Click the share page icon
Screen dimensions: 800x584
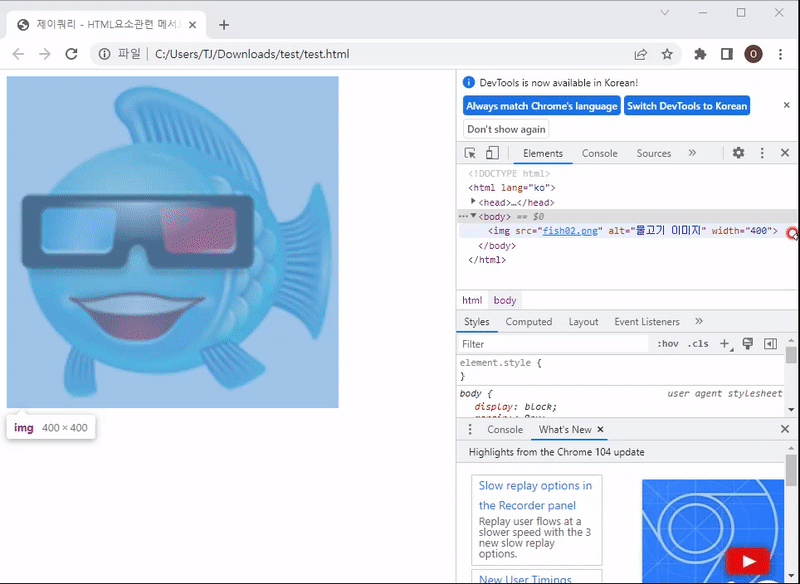pyautogui.click(x=641, y=54)
